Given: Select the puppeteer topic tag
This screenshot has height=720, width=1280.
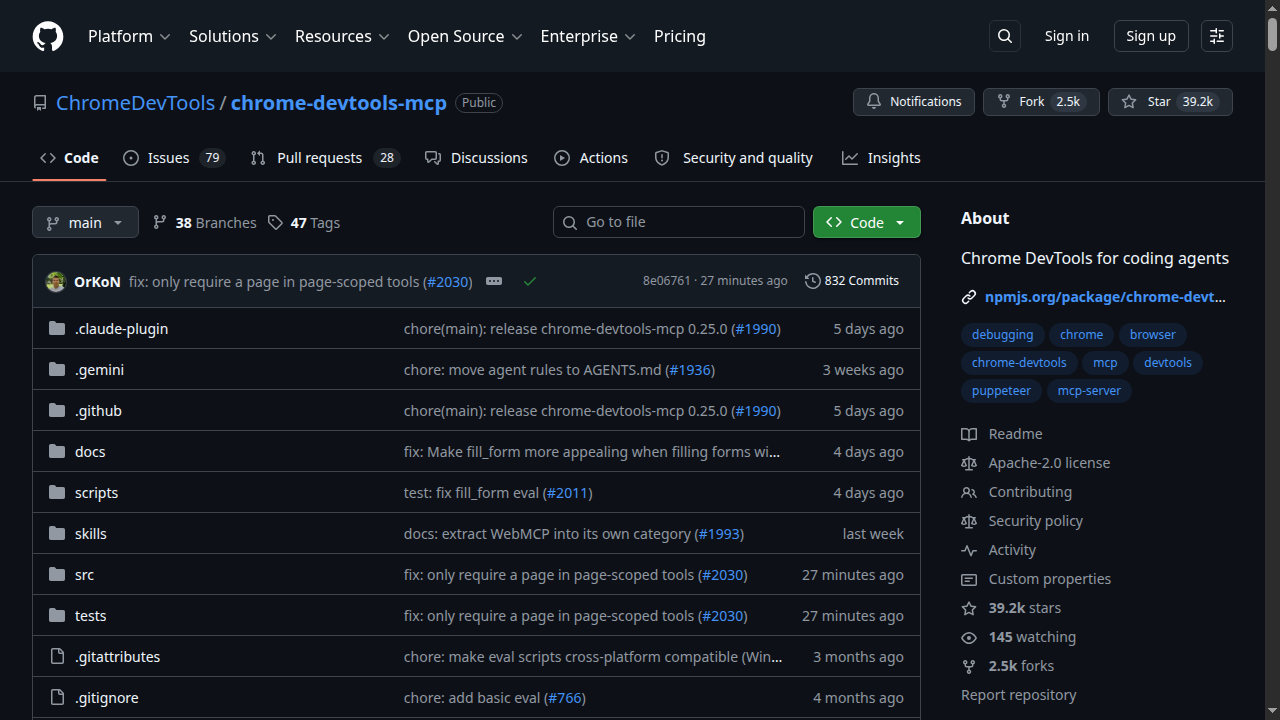Looking at the screenshot, I should pos(1001,391).
